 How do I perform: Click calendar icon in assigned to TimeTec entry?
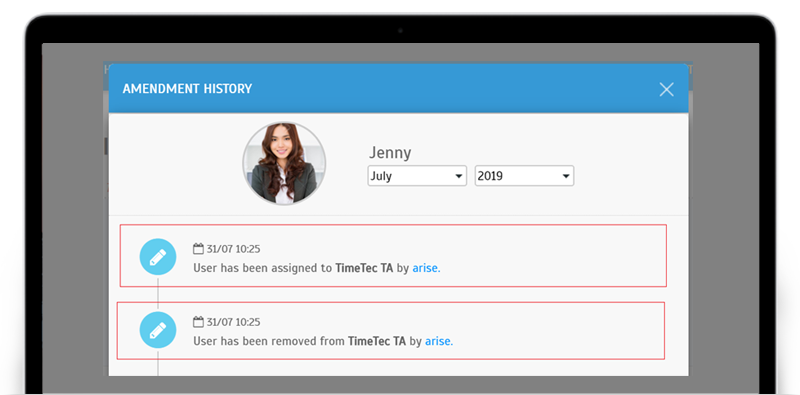(198, 249)
